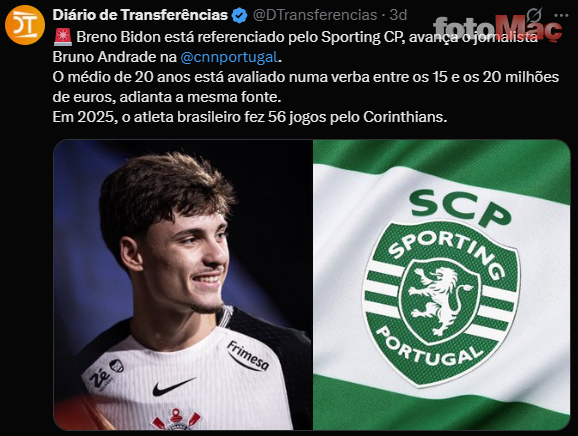The height and width of the screenshot is (436, 578).
Task: Click the fotoMaç watermark logo
Action: (x=497, y=29)
